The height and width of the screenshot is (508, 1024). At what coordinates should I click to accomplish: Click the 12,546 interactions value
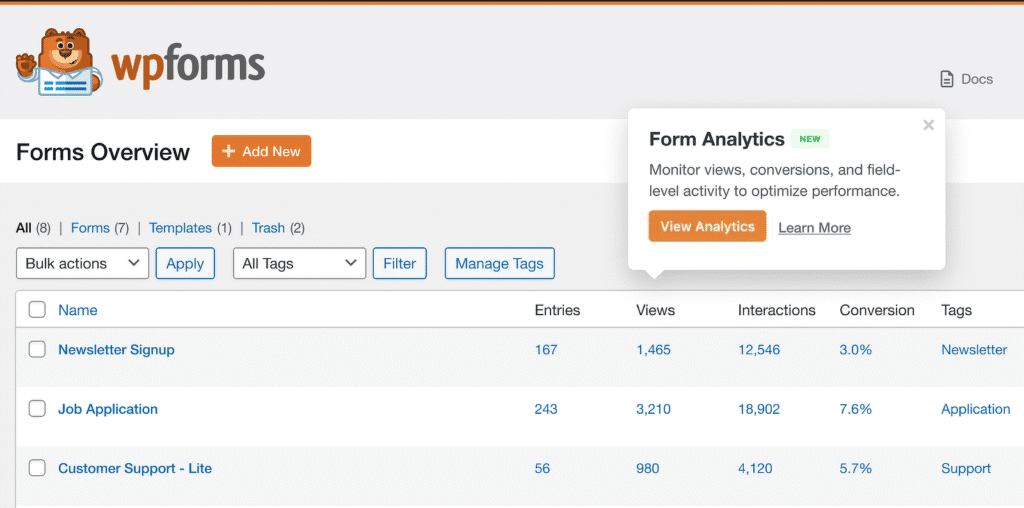coord(759,349)
